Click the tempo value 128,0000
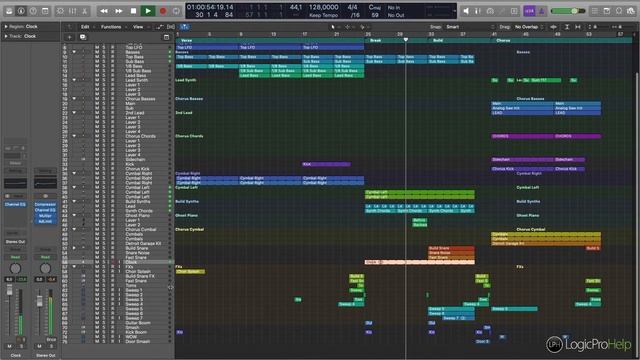 pyautogui.click(x=323, y=7)
